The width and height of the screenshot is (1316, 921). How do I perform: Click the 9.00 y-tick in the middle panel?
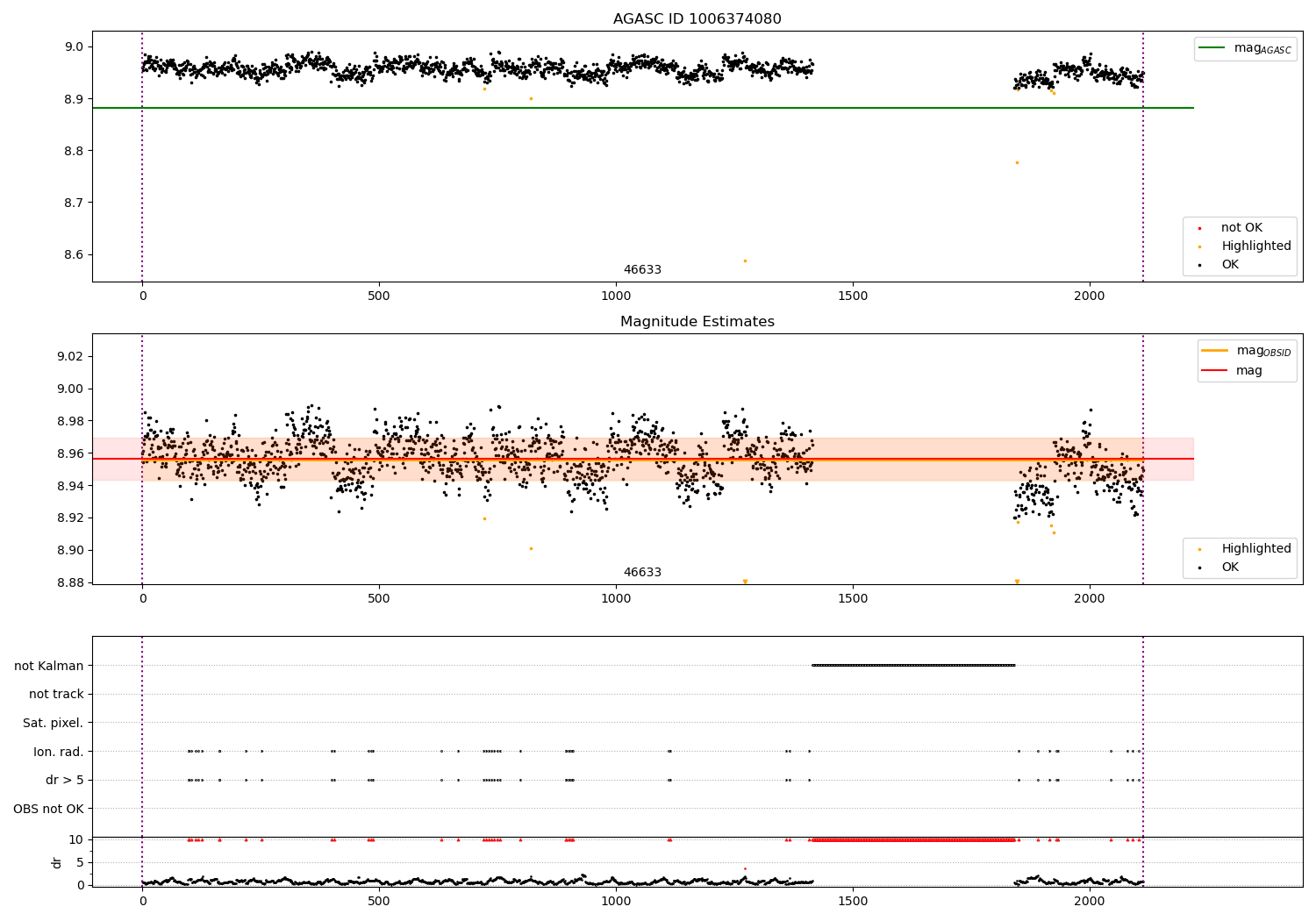(x=71, y=389)
